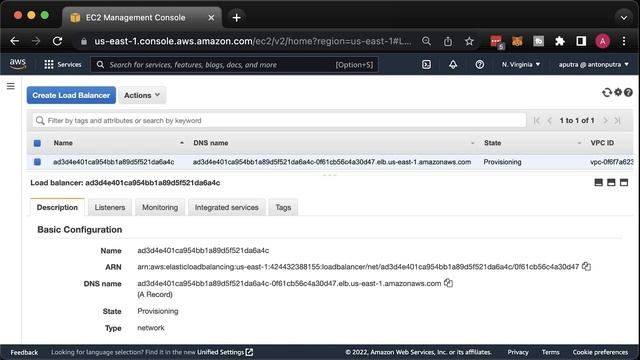Click Create Load Balancer
The height and width of the screenshot is (360, 640).
pos(71,95)
